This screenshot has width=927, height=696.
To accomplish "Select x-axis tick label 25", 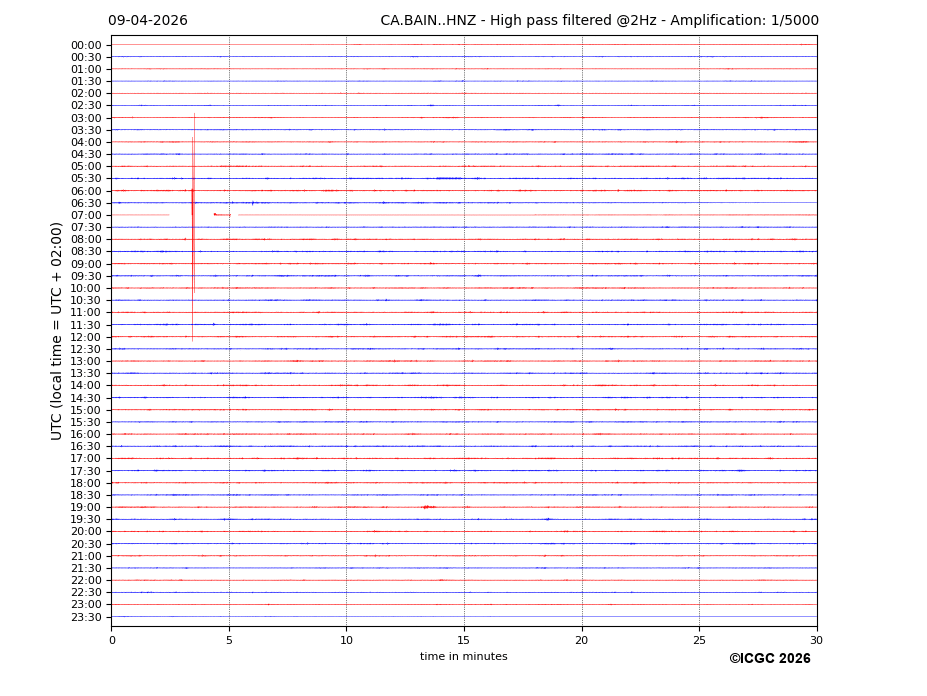I will tap(699, 640).
